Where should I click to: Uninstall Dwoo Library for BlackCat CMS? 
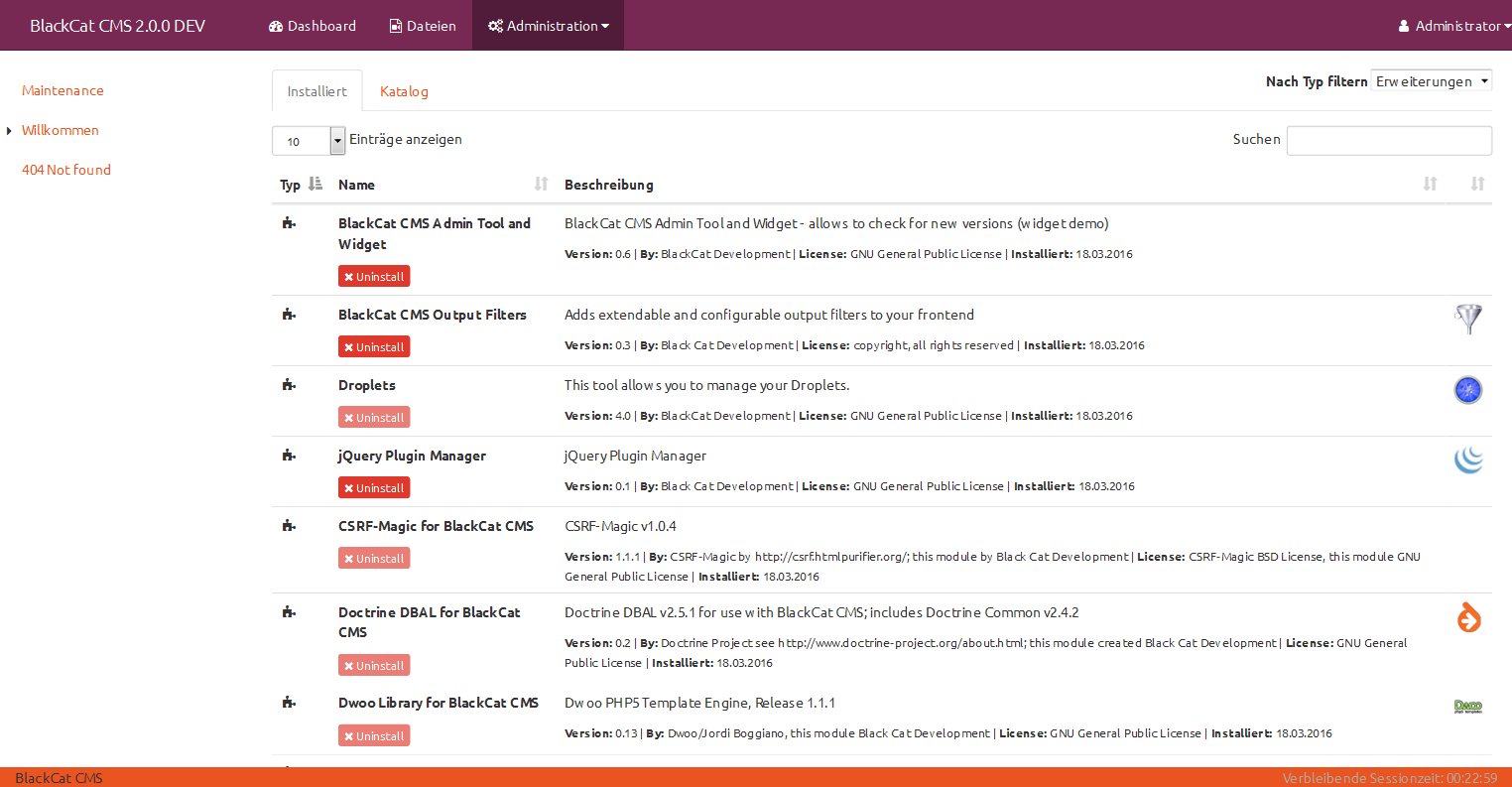[x=374, y=736]
